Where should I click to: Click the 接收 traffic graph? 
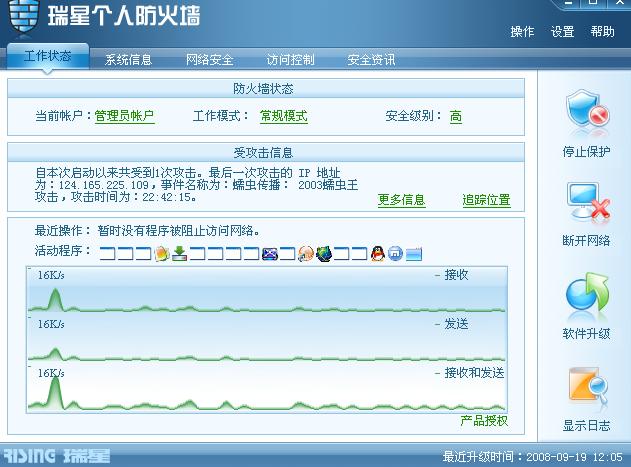click(x=267, y=291)
